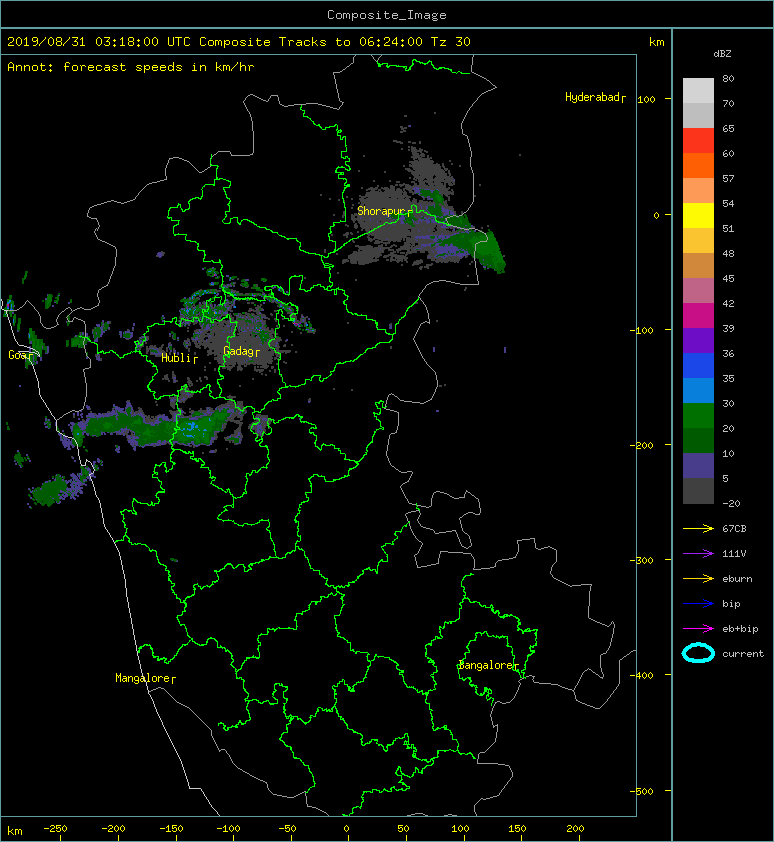Pick the bright green swatch between 20 and 30
This screenshot has height=842, width=774.
[x=698, y=416]
